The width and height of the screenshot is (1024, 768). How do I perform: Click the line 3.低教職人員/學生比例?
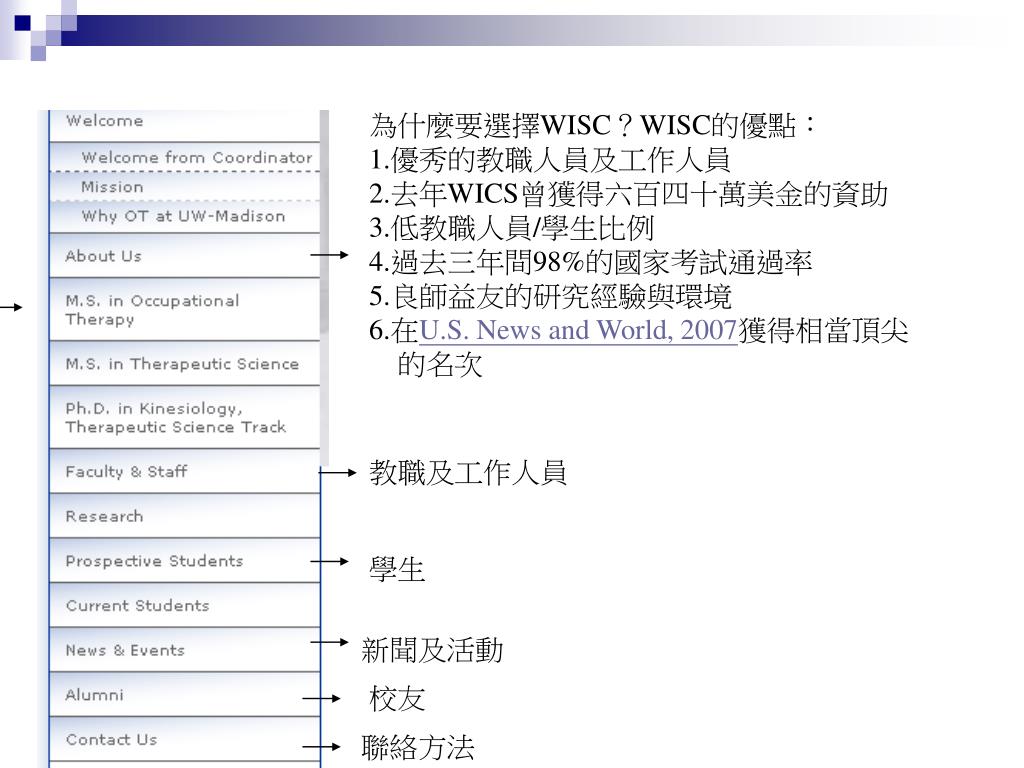[x=511, y=228]
